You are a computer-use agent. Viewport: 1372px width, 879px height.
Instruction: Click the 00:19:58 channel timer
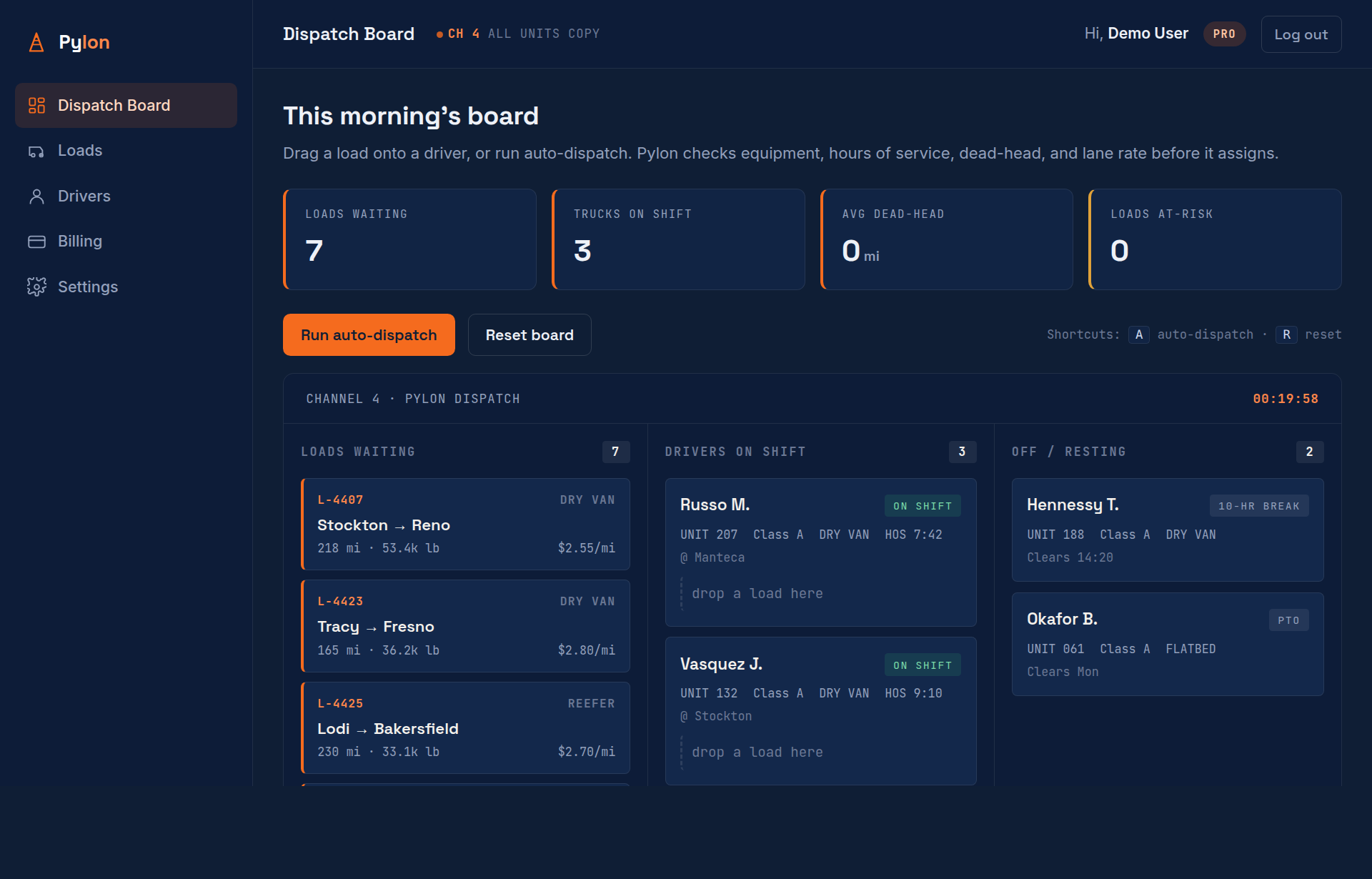[x=1286, y=399]
